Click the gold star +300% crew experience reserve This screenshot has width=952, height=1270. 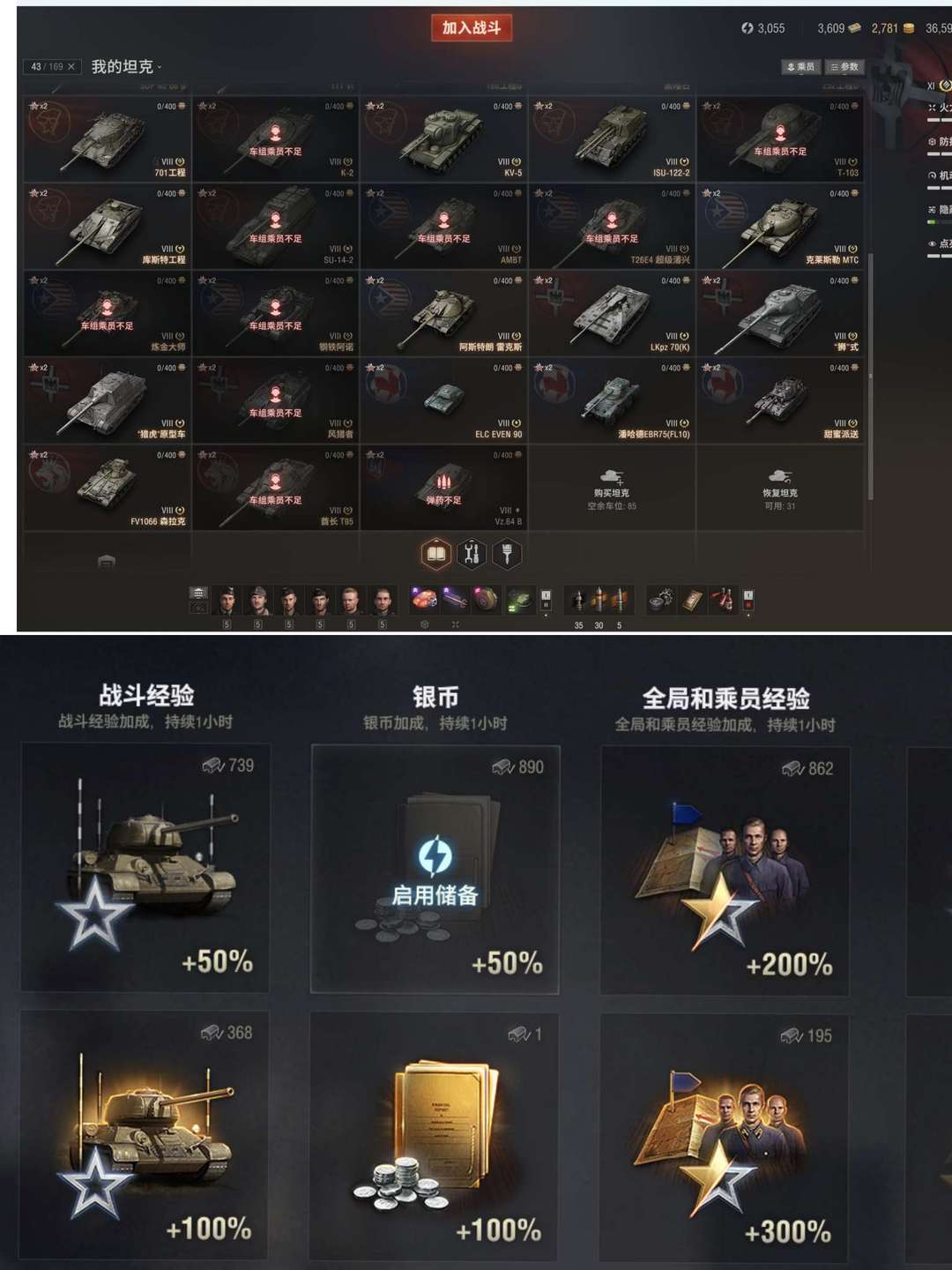click(725, 1137)
